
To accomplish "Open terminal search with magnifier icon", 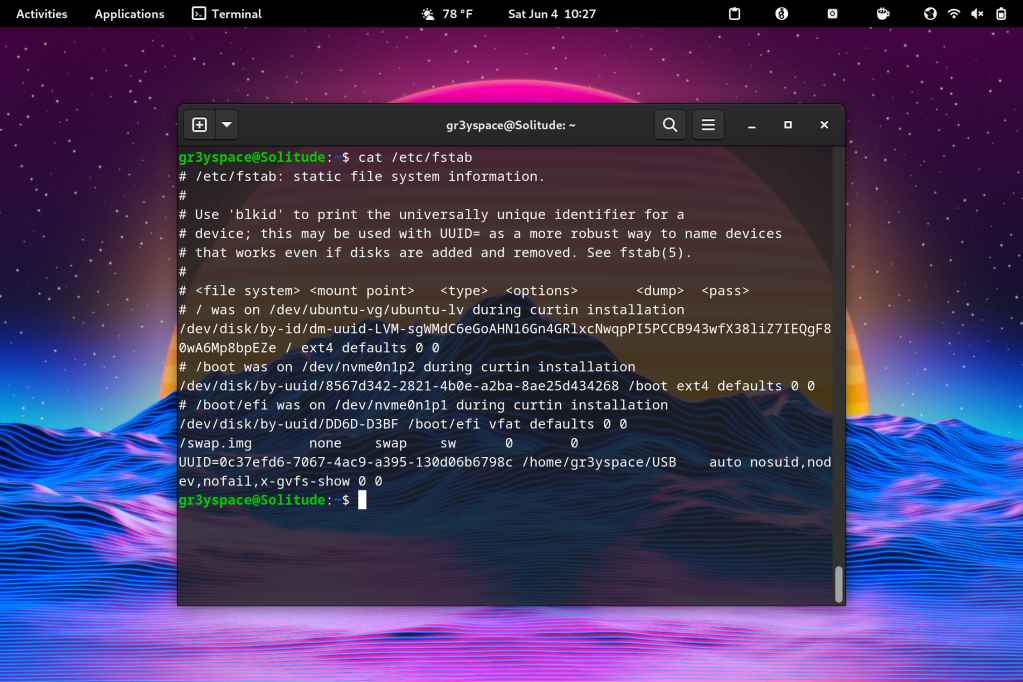I will [670, 125].
